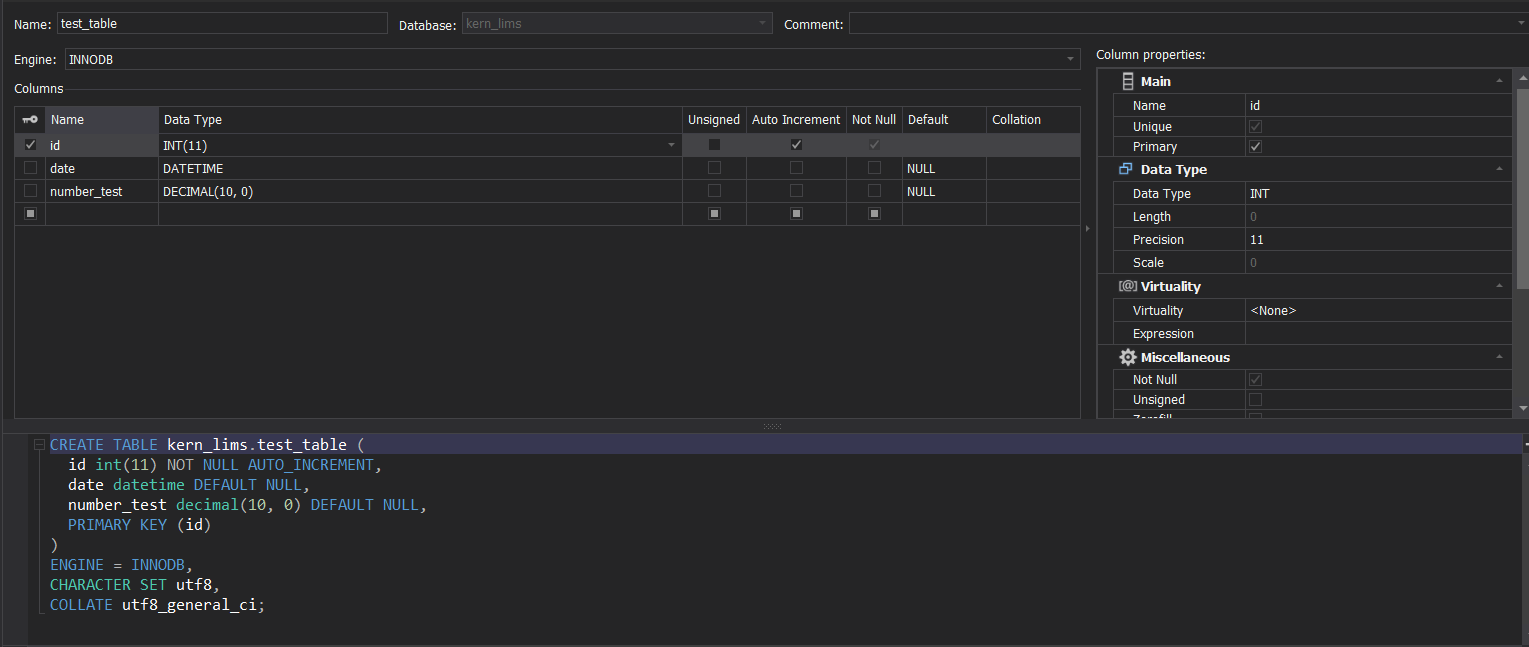Click the Data Type section icon
This screenshot has height=647, width=1529.
click(x=1127, y=169)
